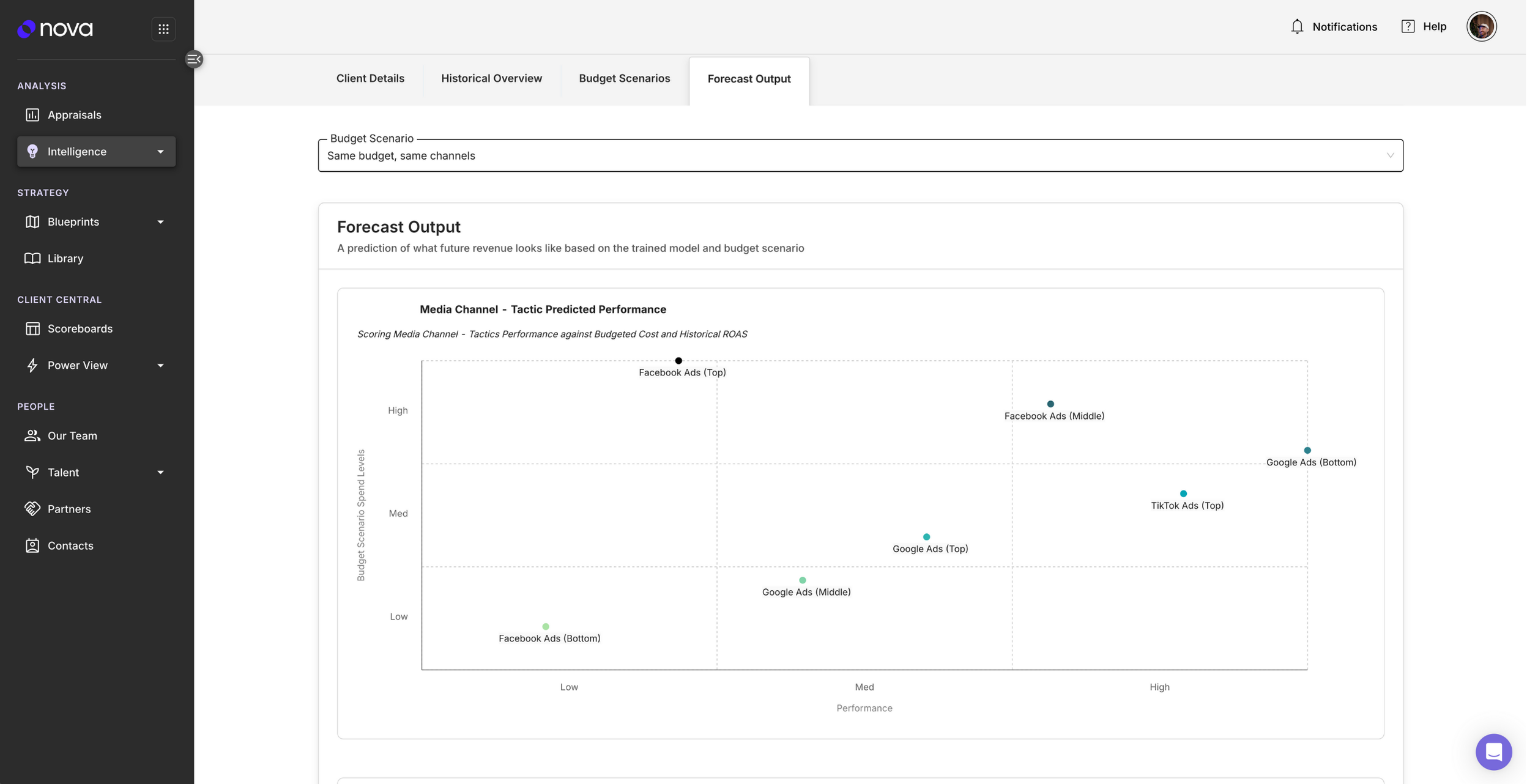Click the Google Ads (Middle) data point
This screenshot has height=784, width=1527.
click(803, 580)
